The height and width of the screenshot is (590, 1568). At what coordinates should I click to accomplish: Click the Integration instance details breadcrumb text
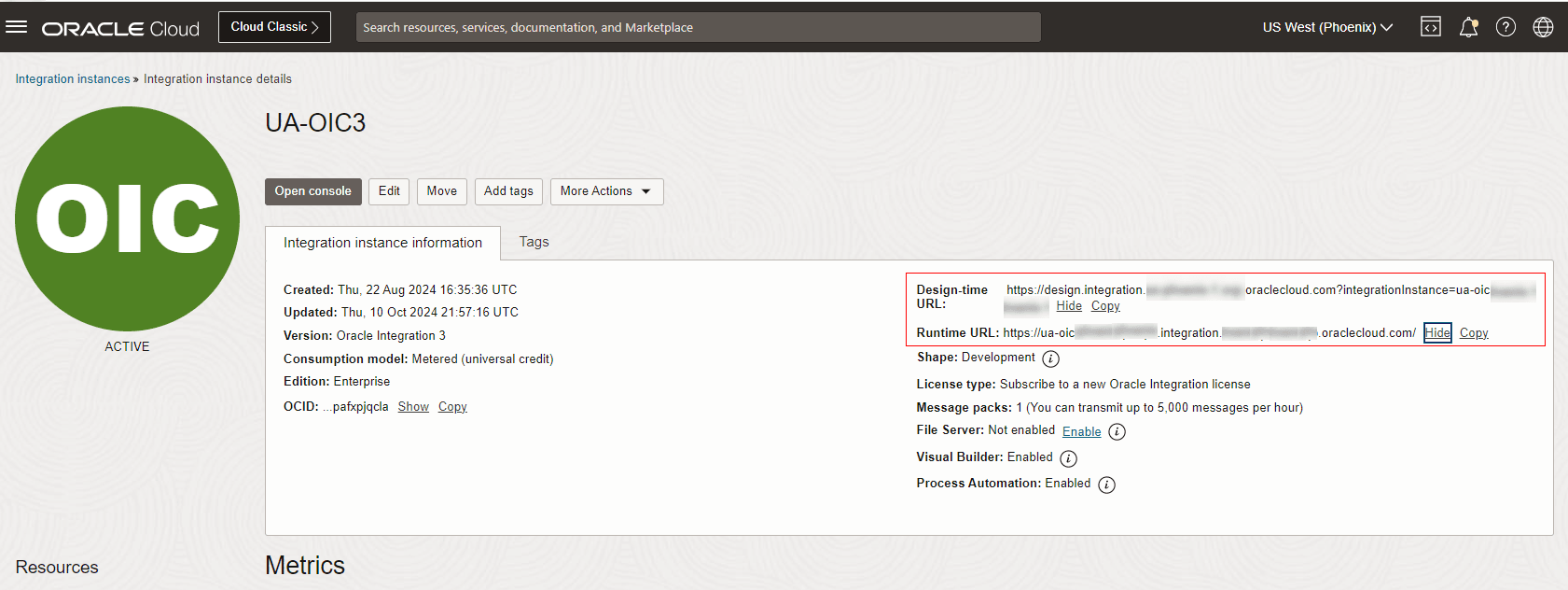pyautogui.click(x=217, y=79)
